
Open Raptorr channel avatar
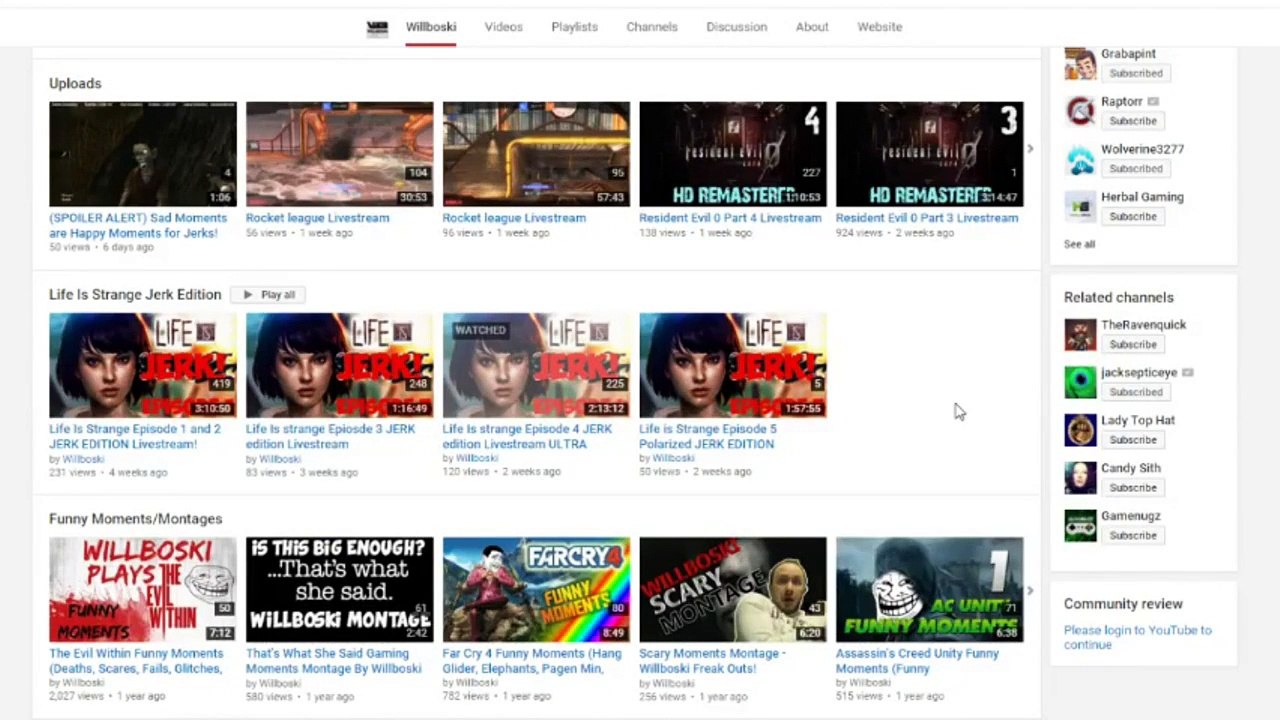(x=1080, y=111)
